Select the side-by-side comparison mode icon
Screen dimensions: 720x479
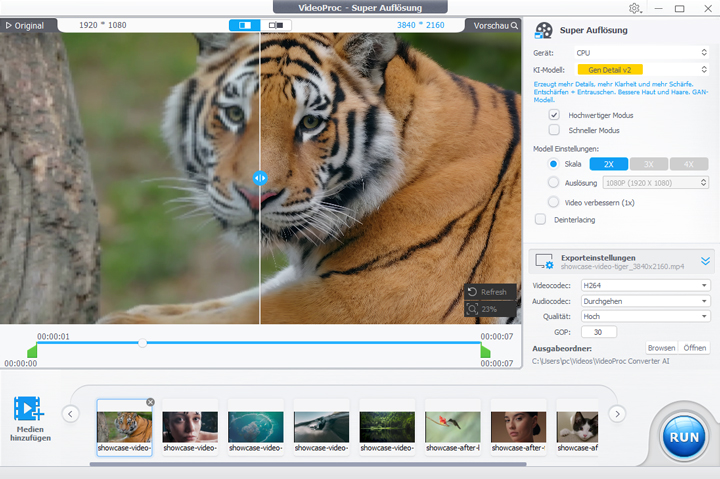pyautogui.click(x=275, y=25)
